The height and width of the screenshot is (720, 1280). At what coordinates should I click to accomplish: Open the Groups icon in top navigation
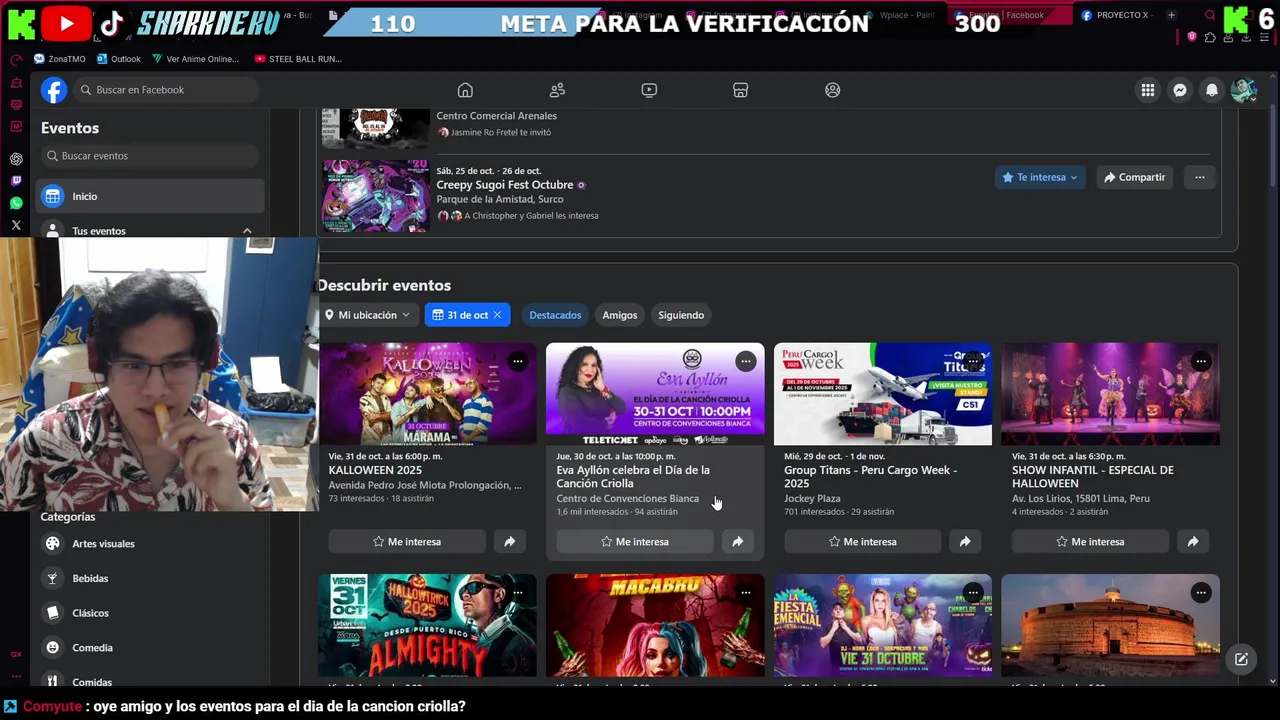tap(832, 90)
